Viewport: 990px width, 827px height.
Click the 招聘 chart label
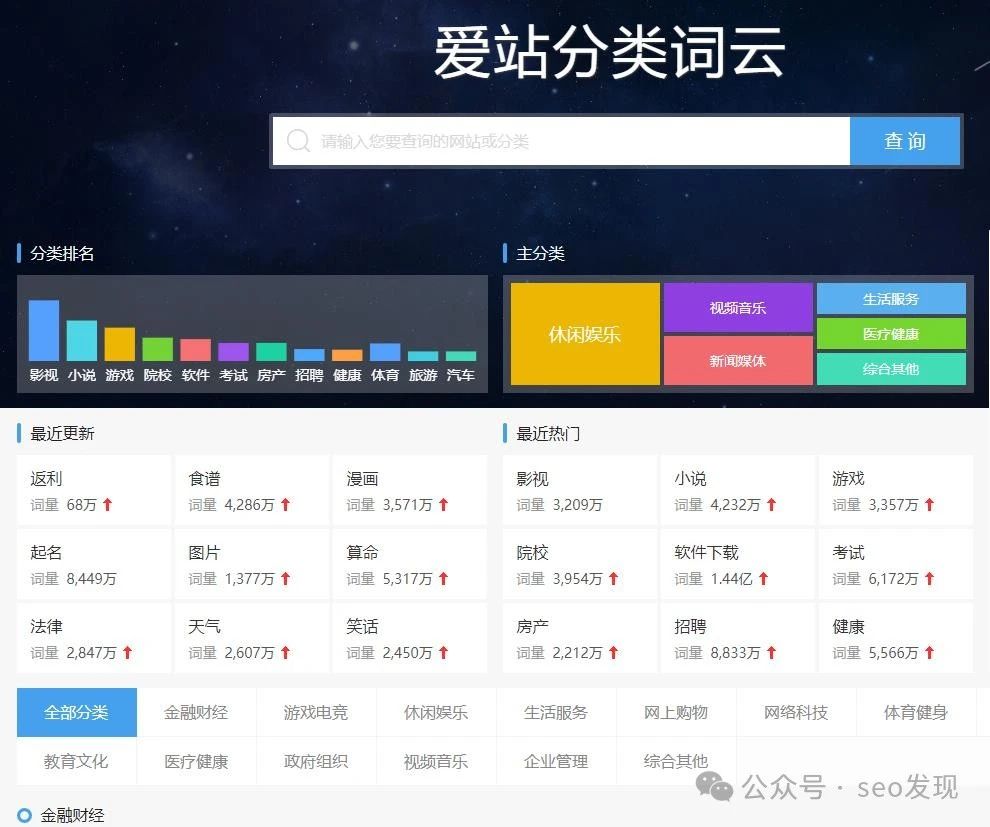309,375
